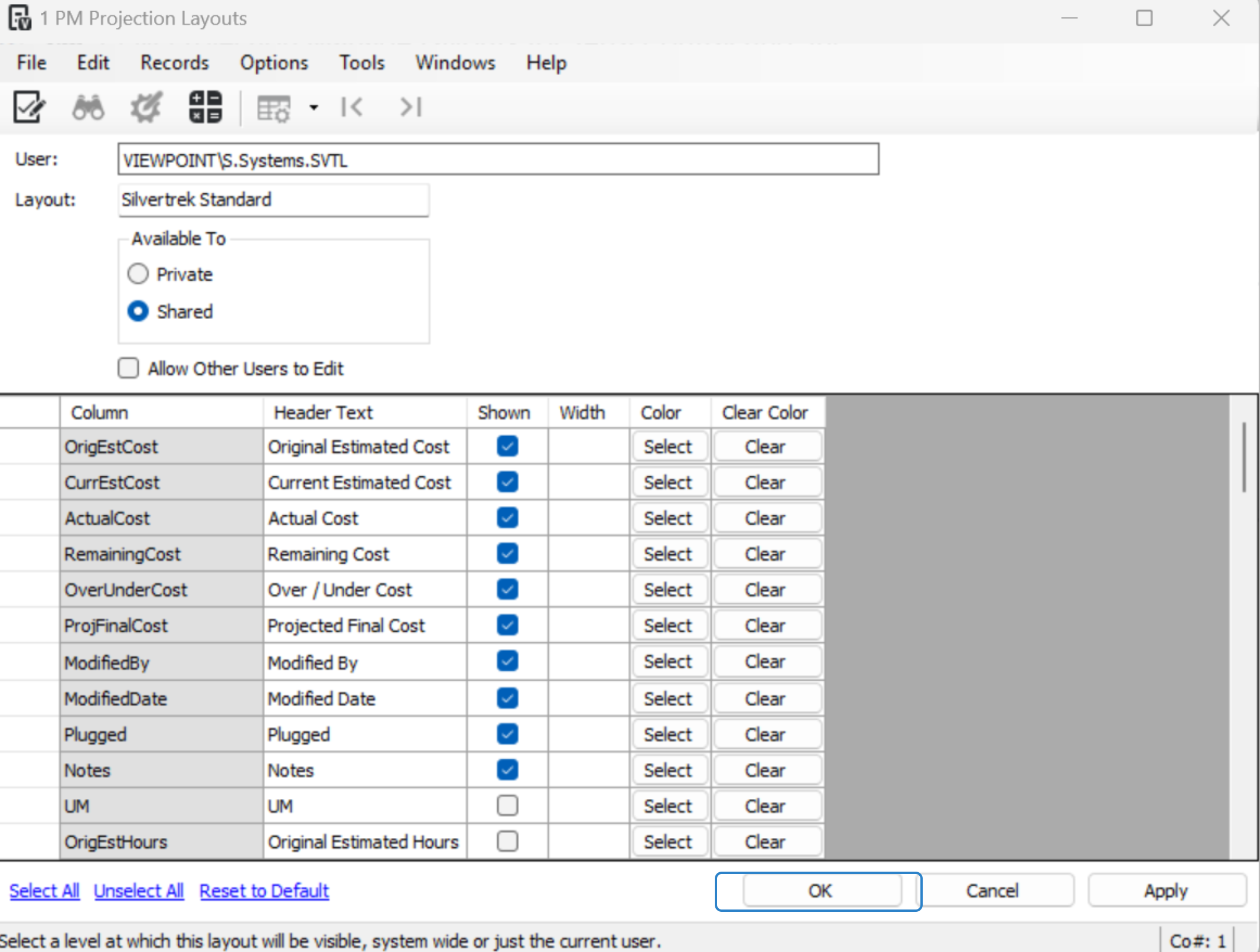1260x952 pixels.
Task: Click the grid settings toolbar icon
Action: click(273, 108)
